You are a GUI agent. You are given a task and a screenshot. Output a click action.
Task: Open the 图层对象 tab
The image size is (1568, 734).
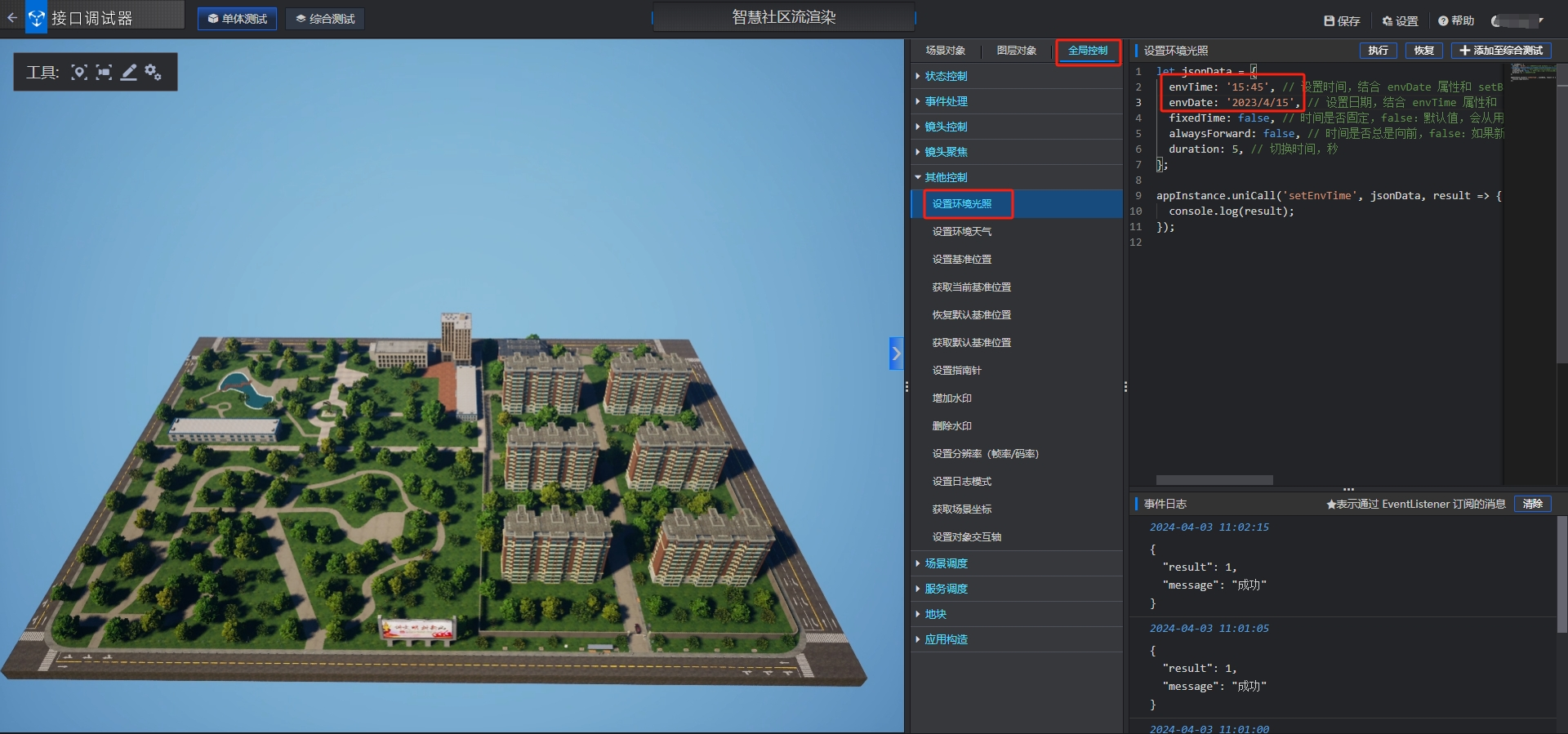pos(1017,51)
